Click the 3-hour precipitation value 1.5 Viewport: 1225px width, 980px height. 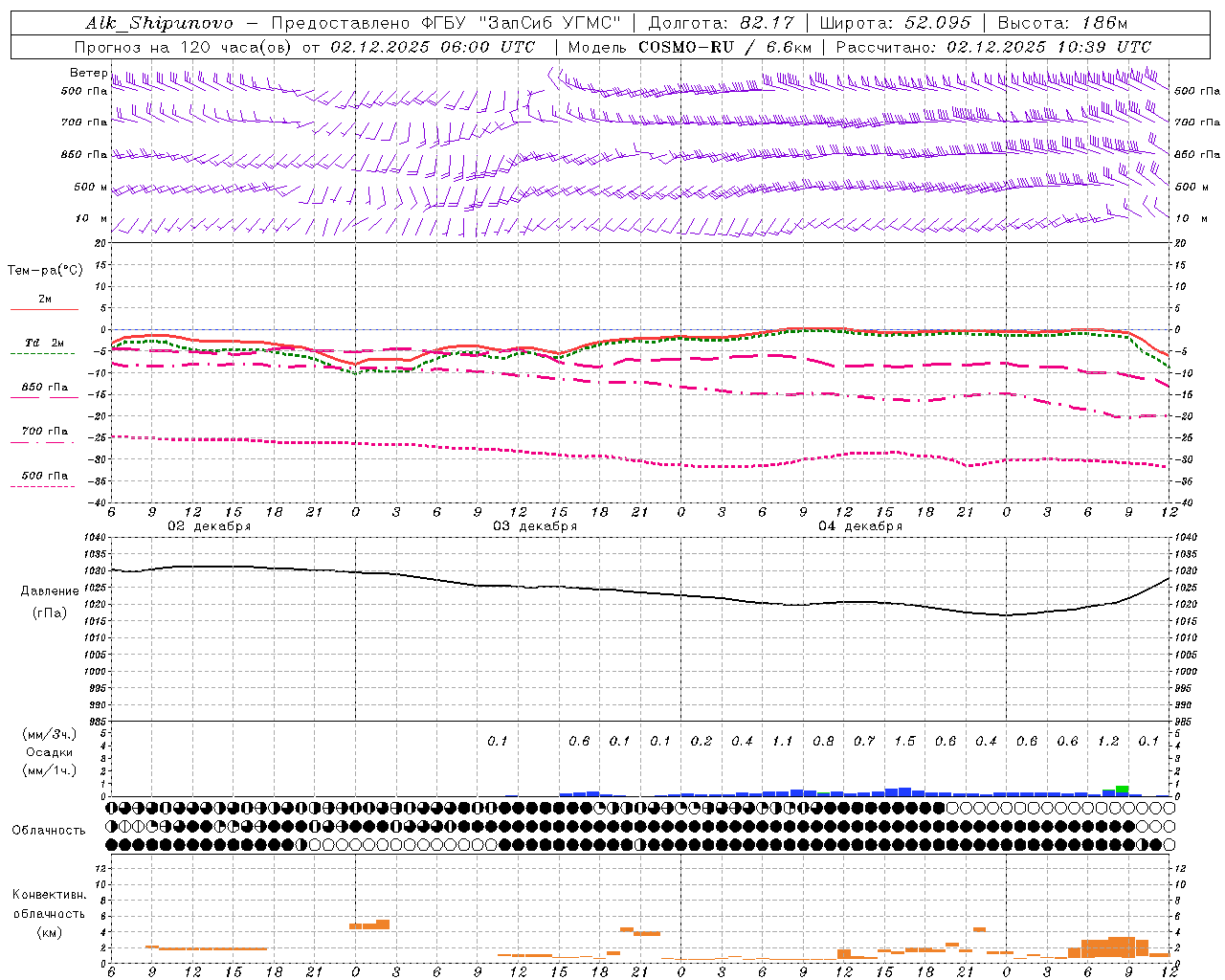904,741
